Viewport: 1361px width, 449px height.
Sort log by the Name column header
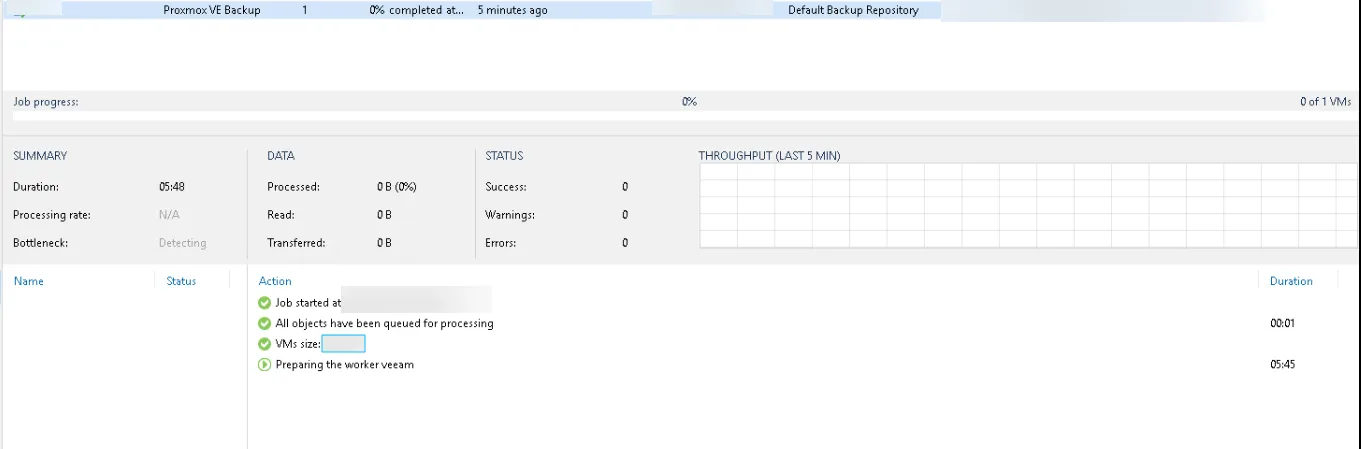coord(29,281)
